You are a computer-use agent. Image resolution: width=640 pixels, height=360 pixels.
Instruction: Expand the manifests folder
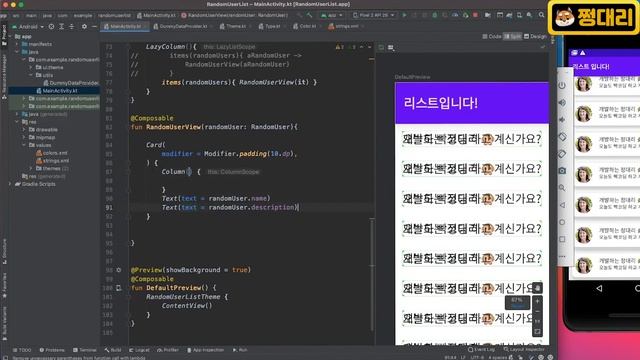click(x=17, y=44)
